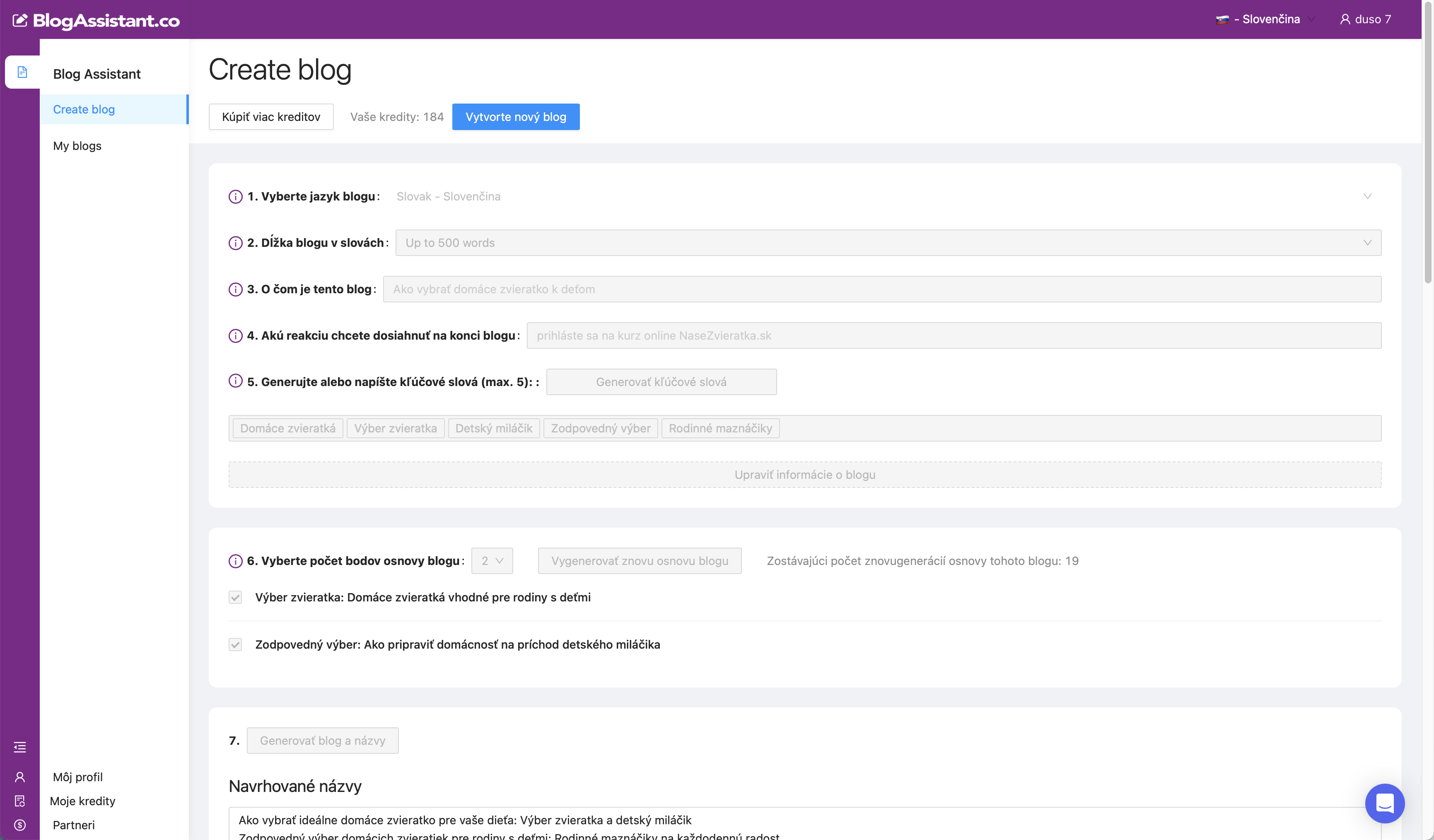Click the info icon beside language selection

pos(235,196)
